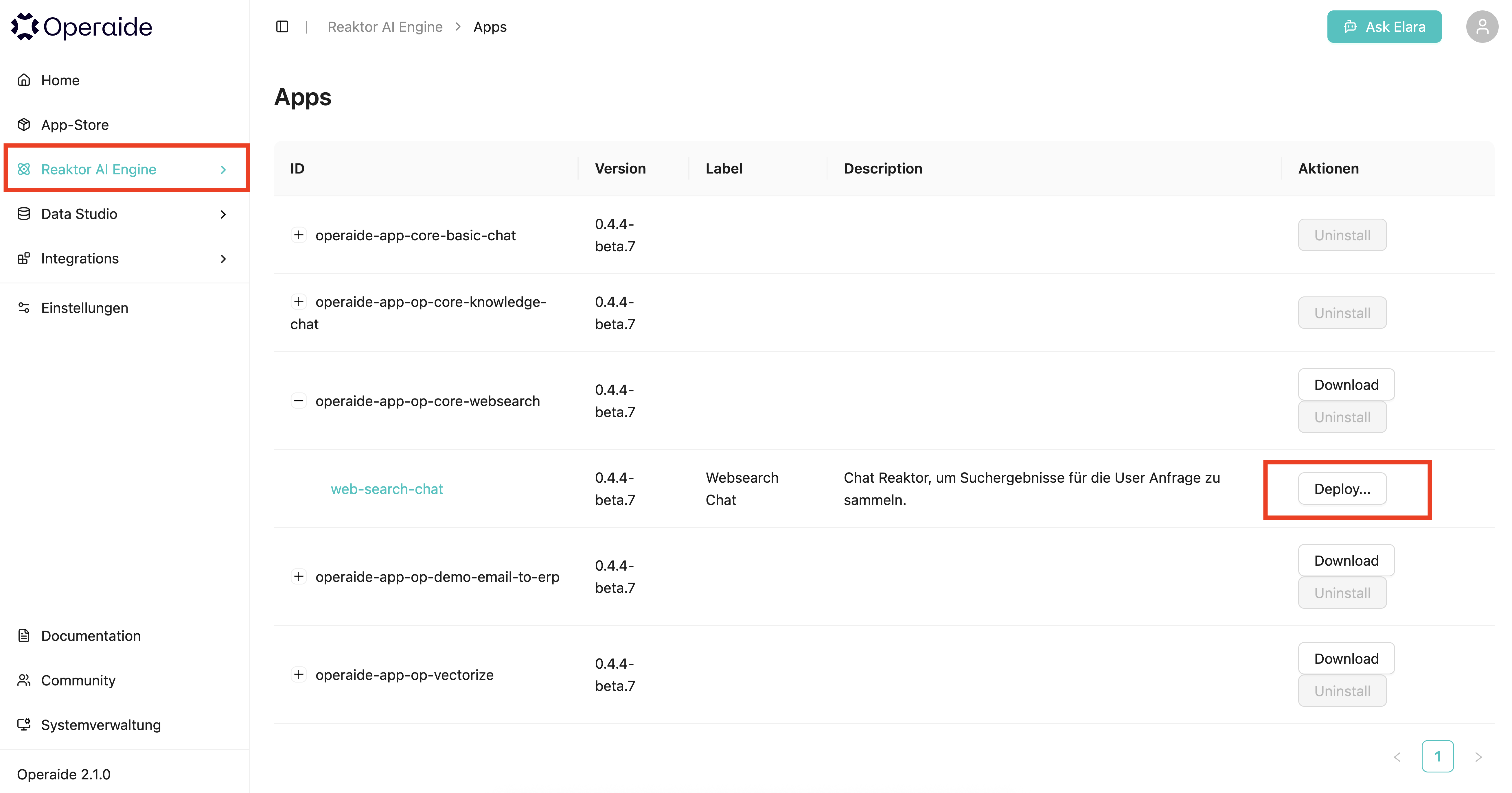Click the Ask Elara button
1512x793 pixels.
pos(1384,26)
